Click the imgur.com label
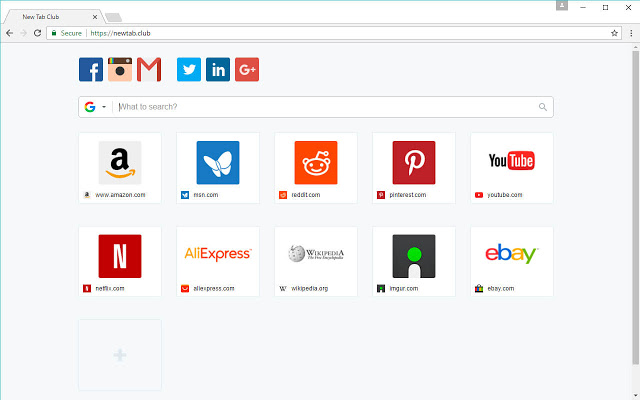 (404, 289)
